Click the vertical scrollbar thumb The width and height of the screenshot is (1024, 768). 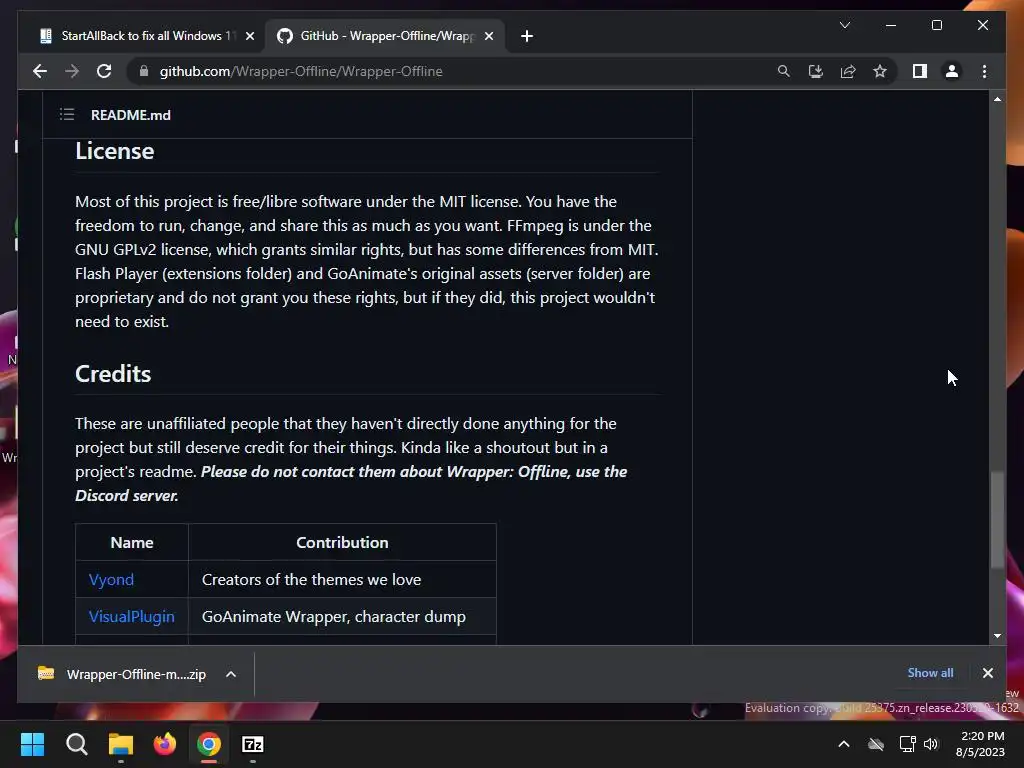pyautogui.click(x=997, y=520)
